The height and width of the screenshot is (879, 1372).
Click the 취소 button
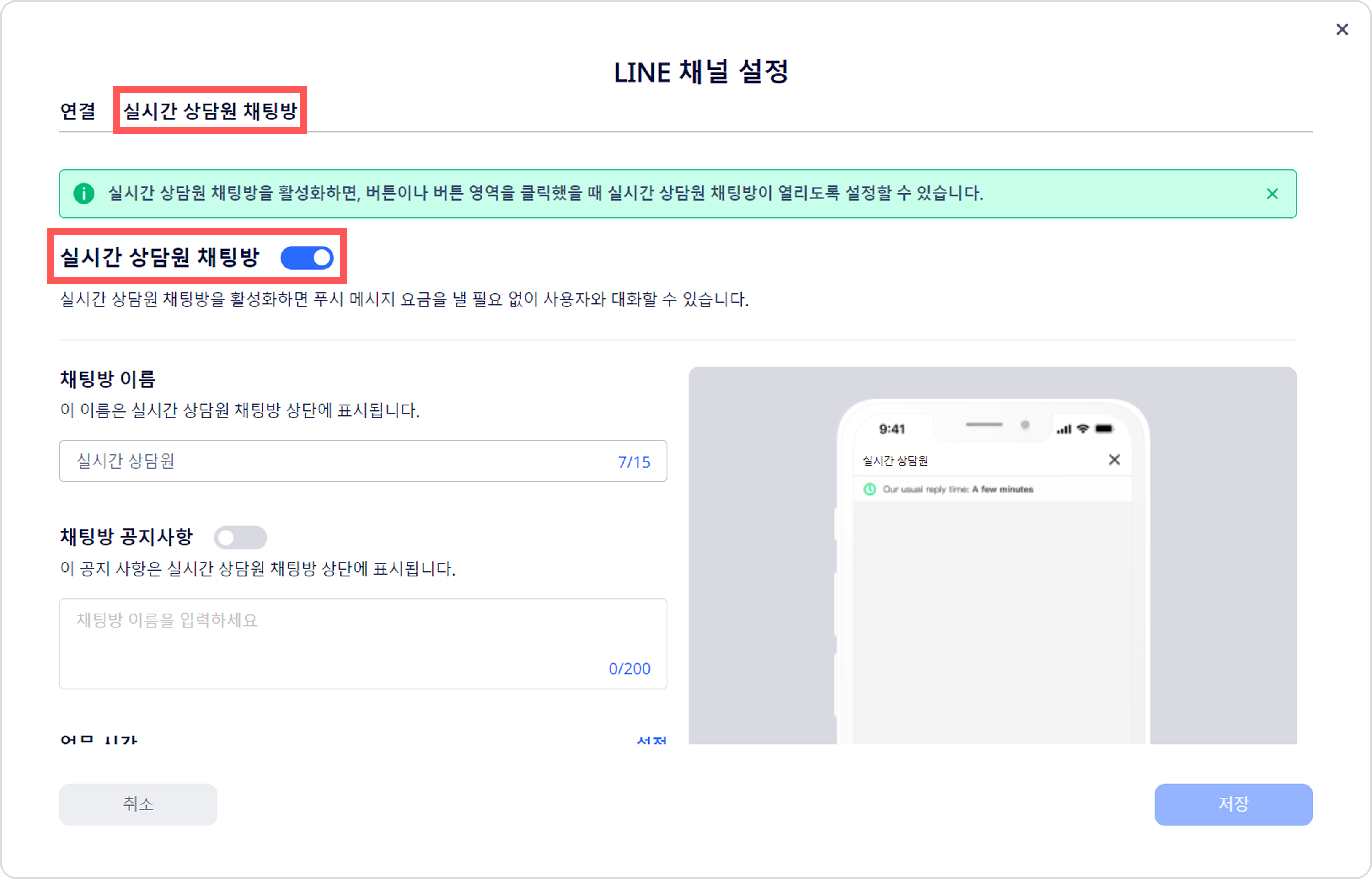coord(138,805)
